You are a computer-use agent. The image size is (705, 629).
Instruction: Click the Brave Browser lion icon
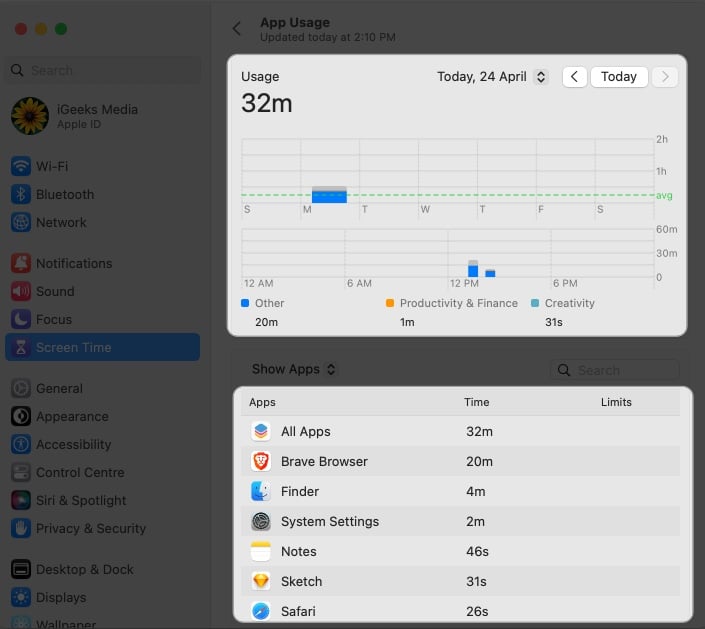point(261,461)
